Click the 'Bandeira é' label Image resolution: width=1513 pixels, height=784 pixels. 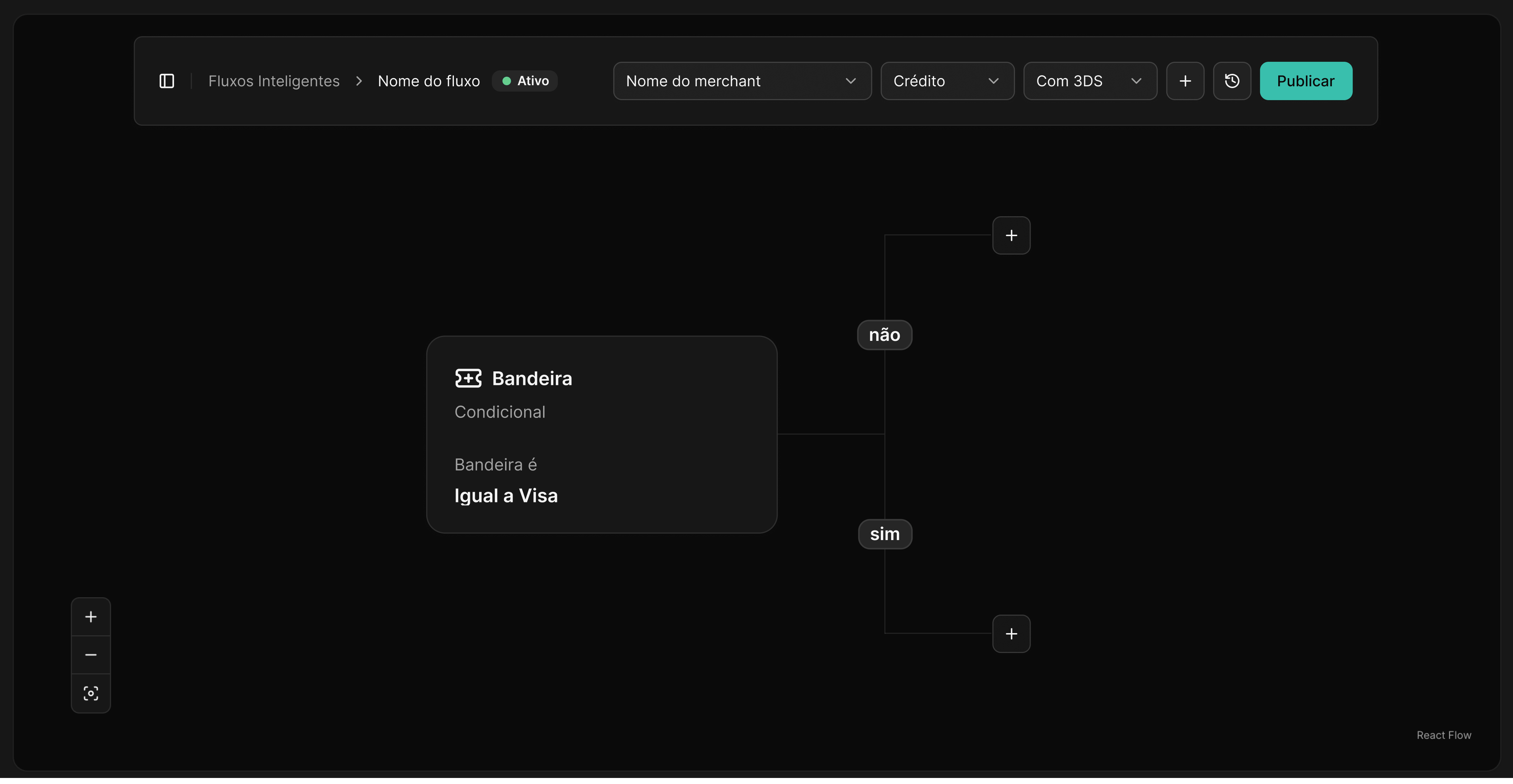(495, 464)
